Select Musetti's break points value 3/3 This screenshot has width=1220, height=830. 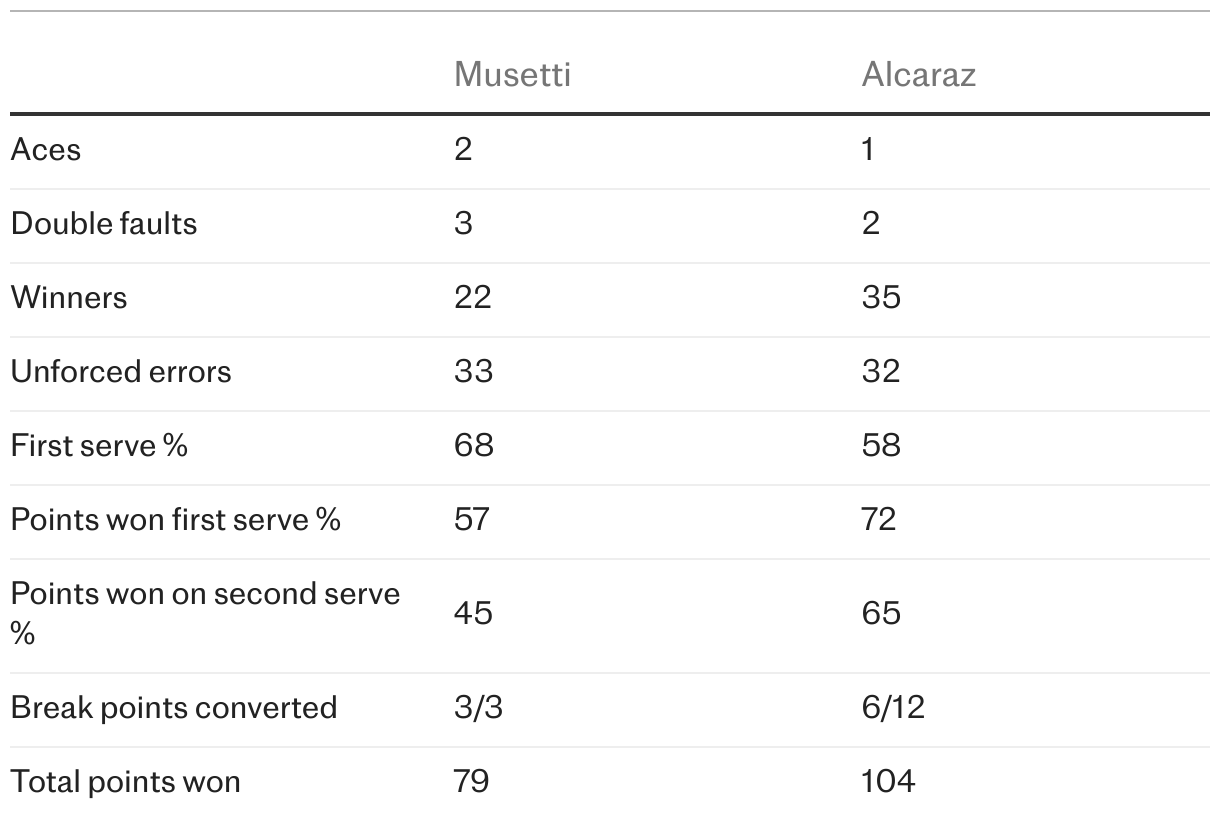pyautogui.click(x=478, y=708)
